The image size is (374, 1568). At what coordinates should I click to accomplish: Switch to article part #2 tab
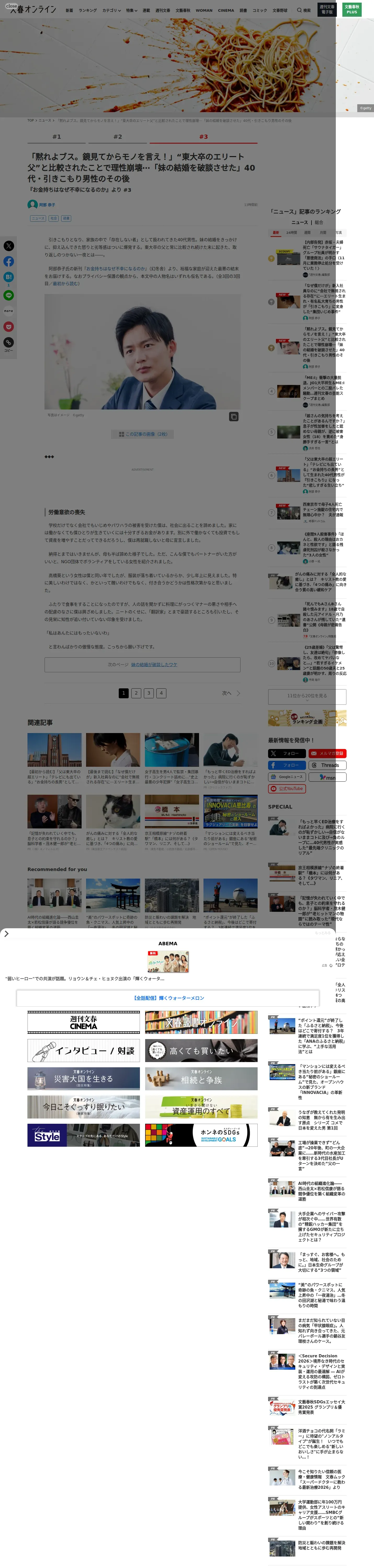(x=117, y=137)
